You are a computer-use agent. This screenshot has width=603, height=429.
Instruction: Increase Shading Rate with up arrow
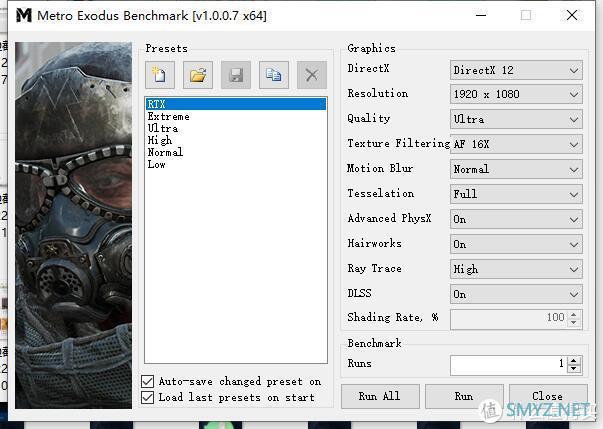(574, 315)
